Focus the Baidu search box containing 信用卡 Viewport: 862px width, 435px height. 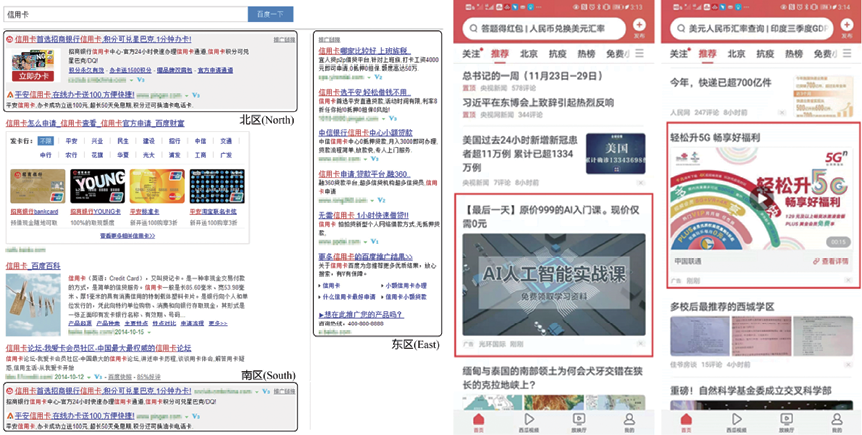[x=126, y=14]
